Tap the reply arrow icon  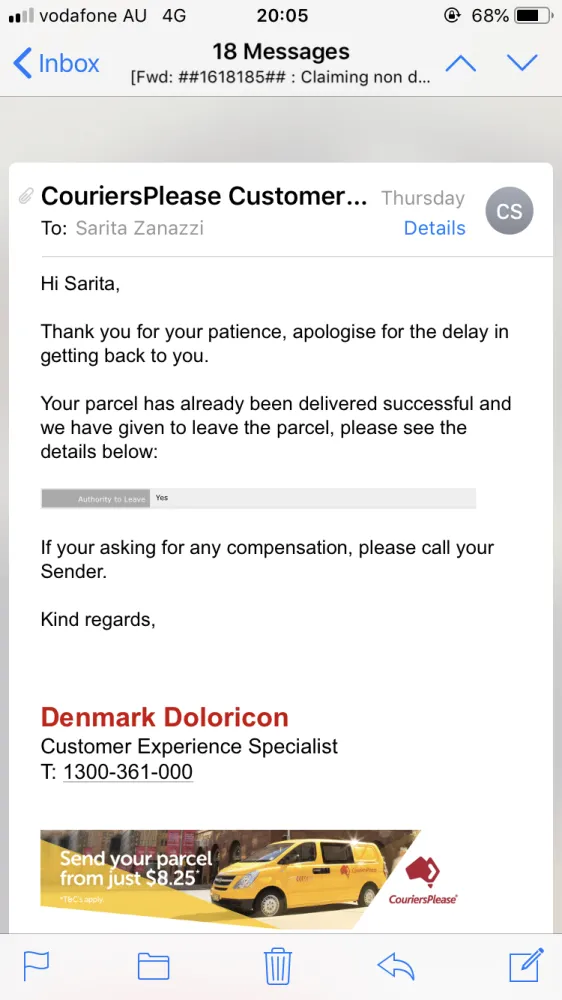(396, 966)
